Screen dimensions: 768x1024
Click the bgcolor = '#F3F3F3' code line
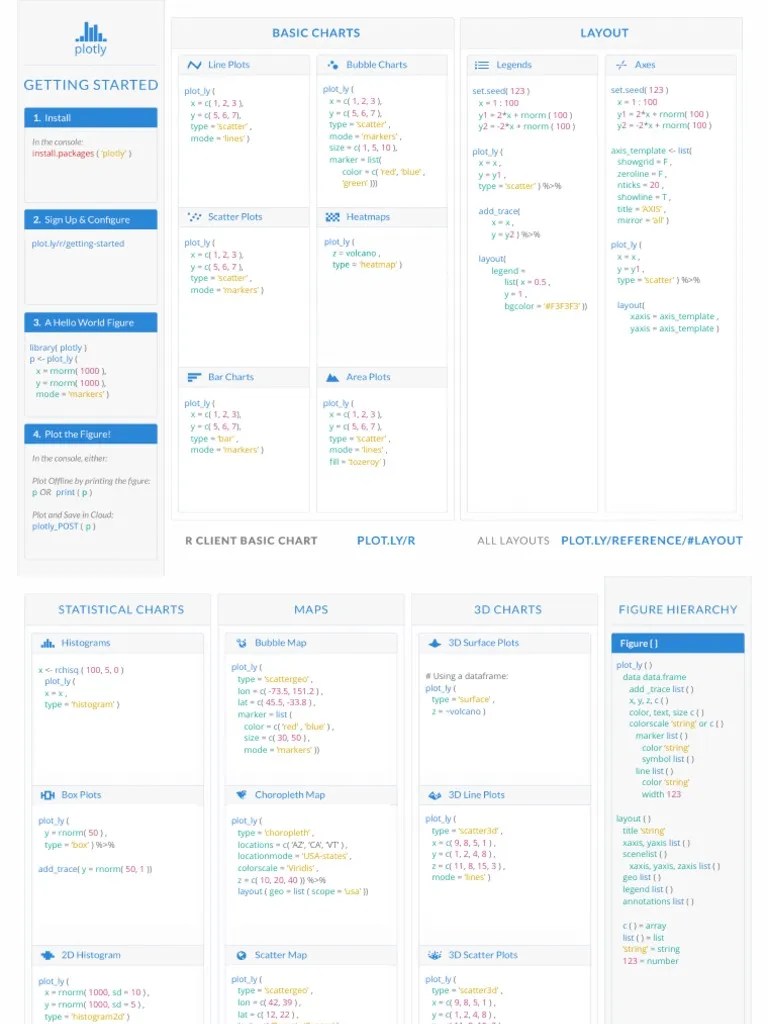545,306
